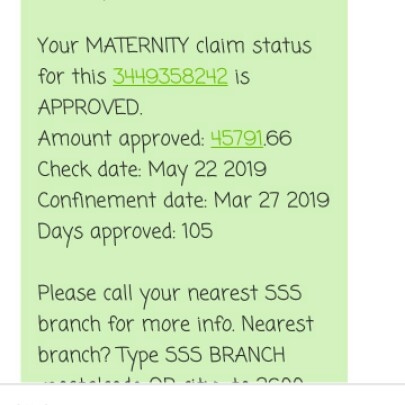Click the 'Please call your nearest SSS' line
This screenshot has width=405, height=405.
[169, 295]
